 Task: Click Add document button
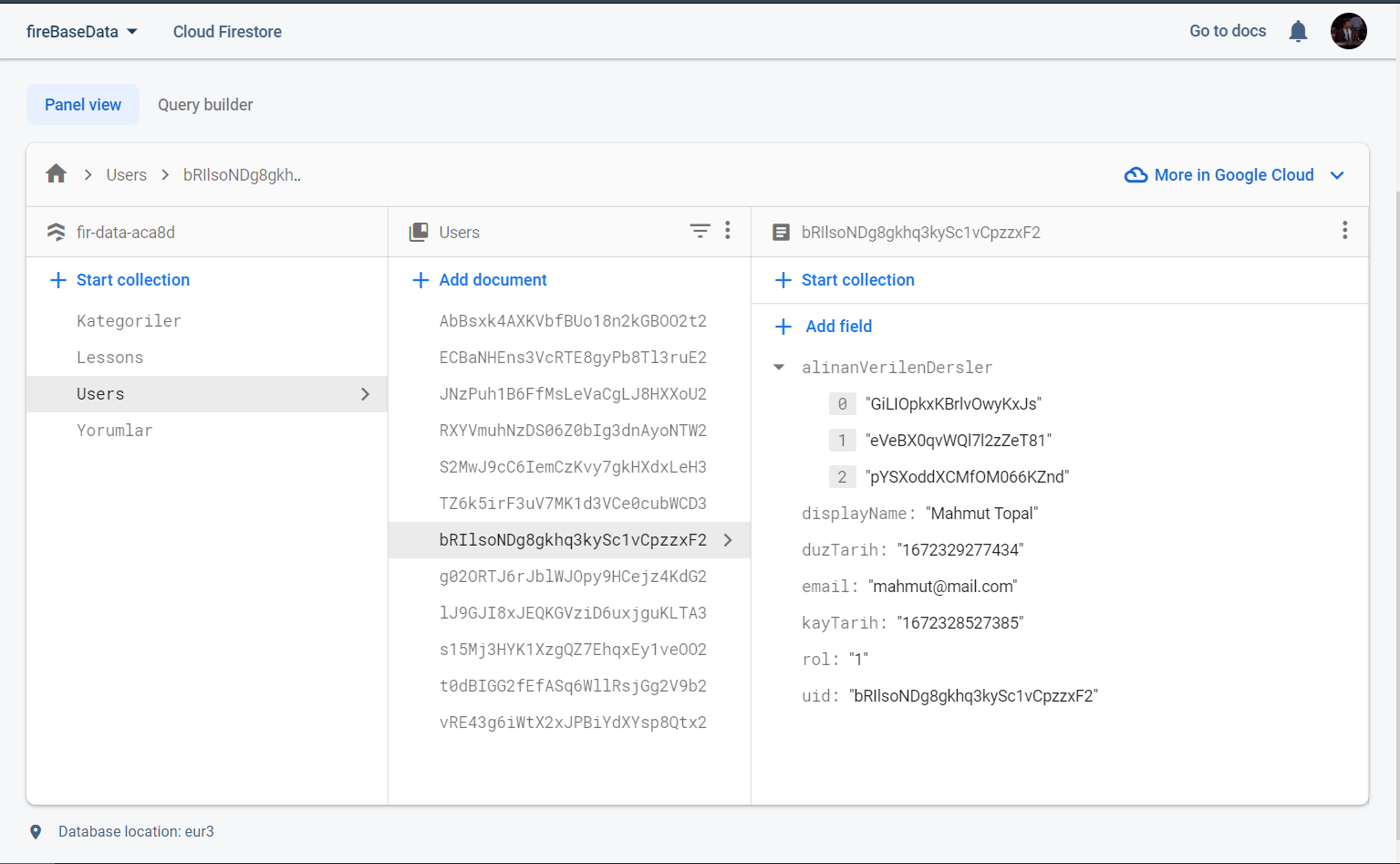click(x=493, y=280)
